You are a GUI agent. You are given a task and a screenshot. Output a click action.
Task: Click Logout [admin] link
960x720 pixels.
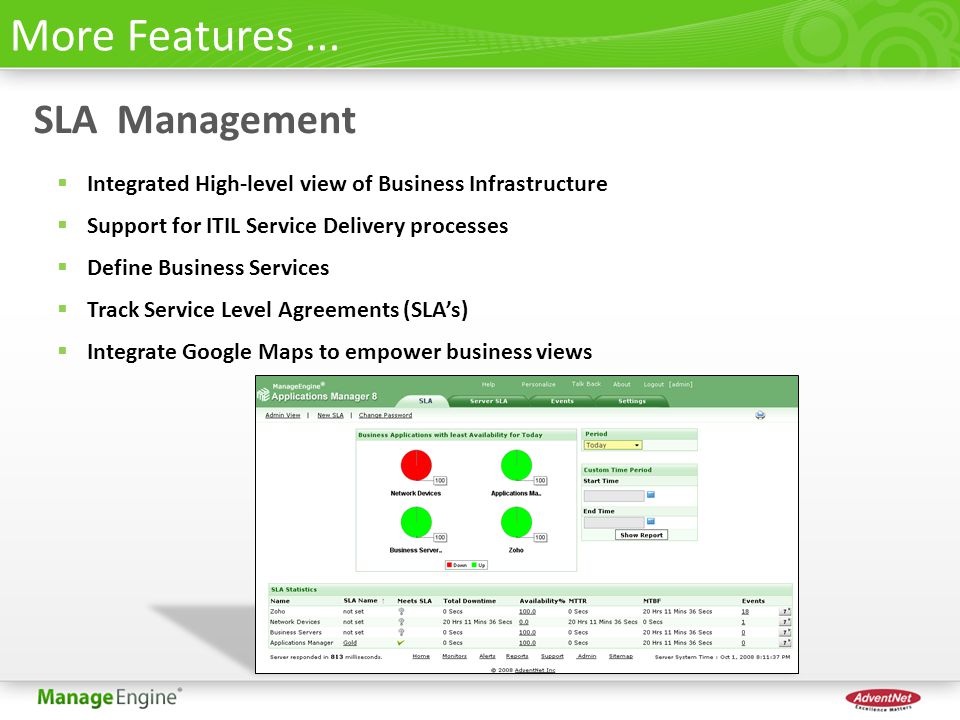[668, 384]
